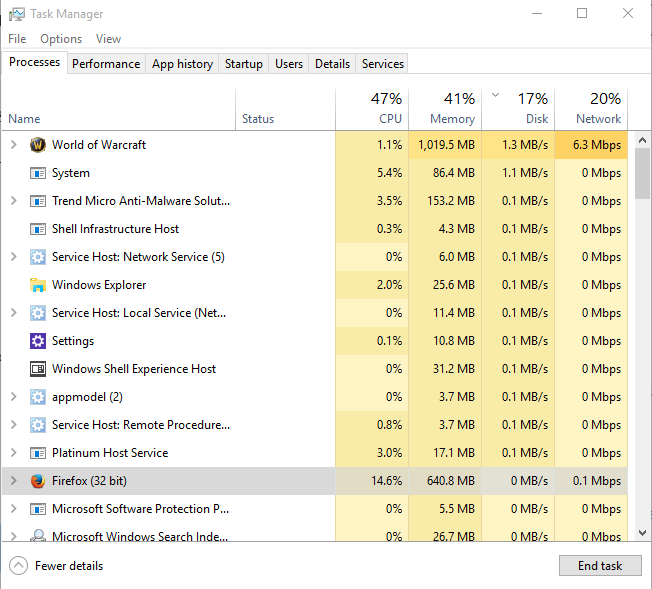652x589 pixels.
Task: Select the Windows Shell Experience Host row
Action: pos(315,369)
